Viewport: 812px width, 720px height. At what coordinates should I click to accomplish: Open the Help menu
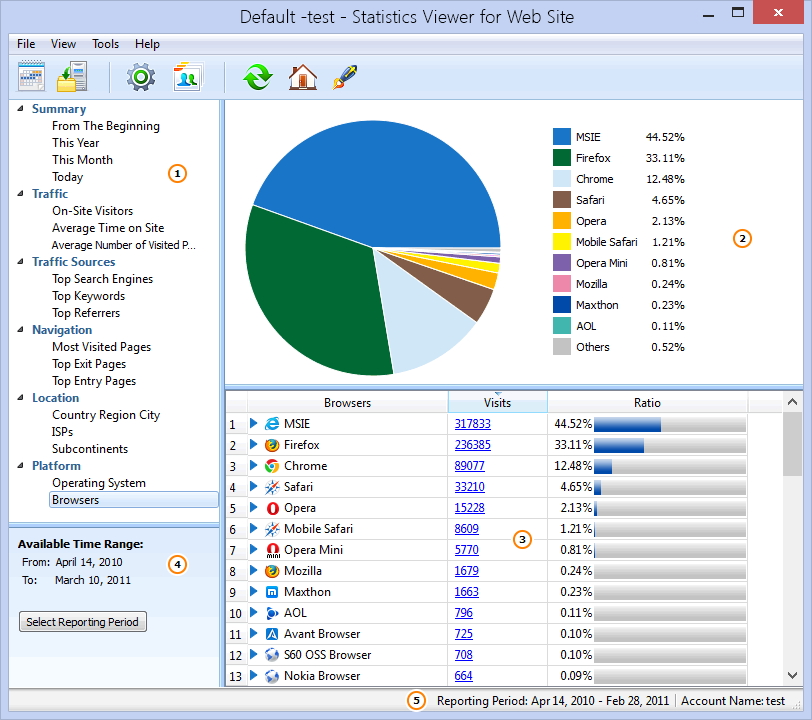coord(147,44)
